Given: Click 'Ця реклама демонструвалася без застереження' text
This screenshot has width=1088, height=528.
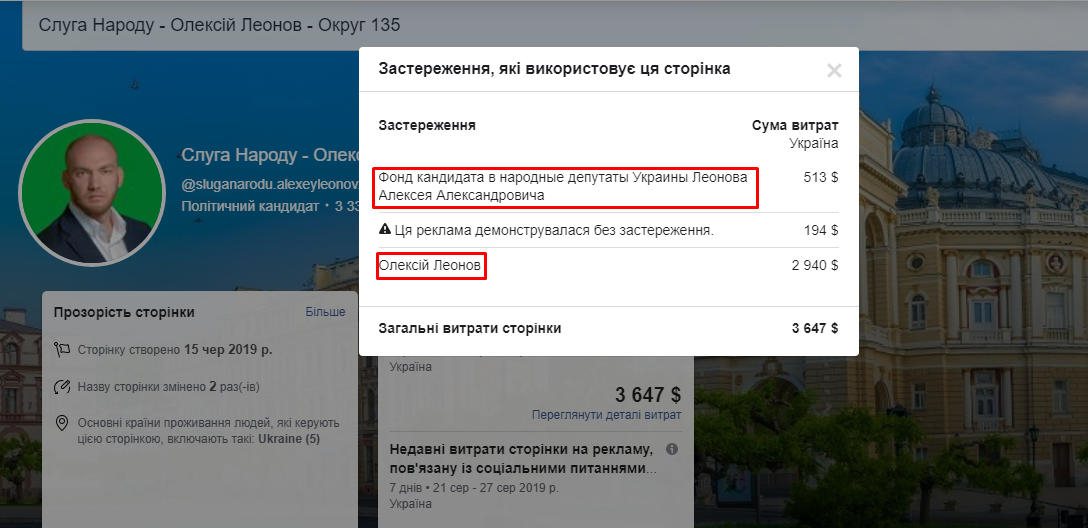Looking at the screenshot, I should [x=554, y=230].
